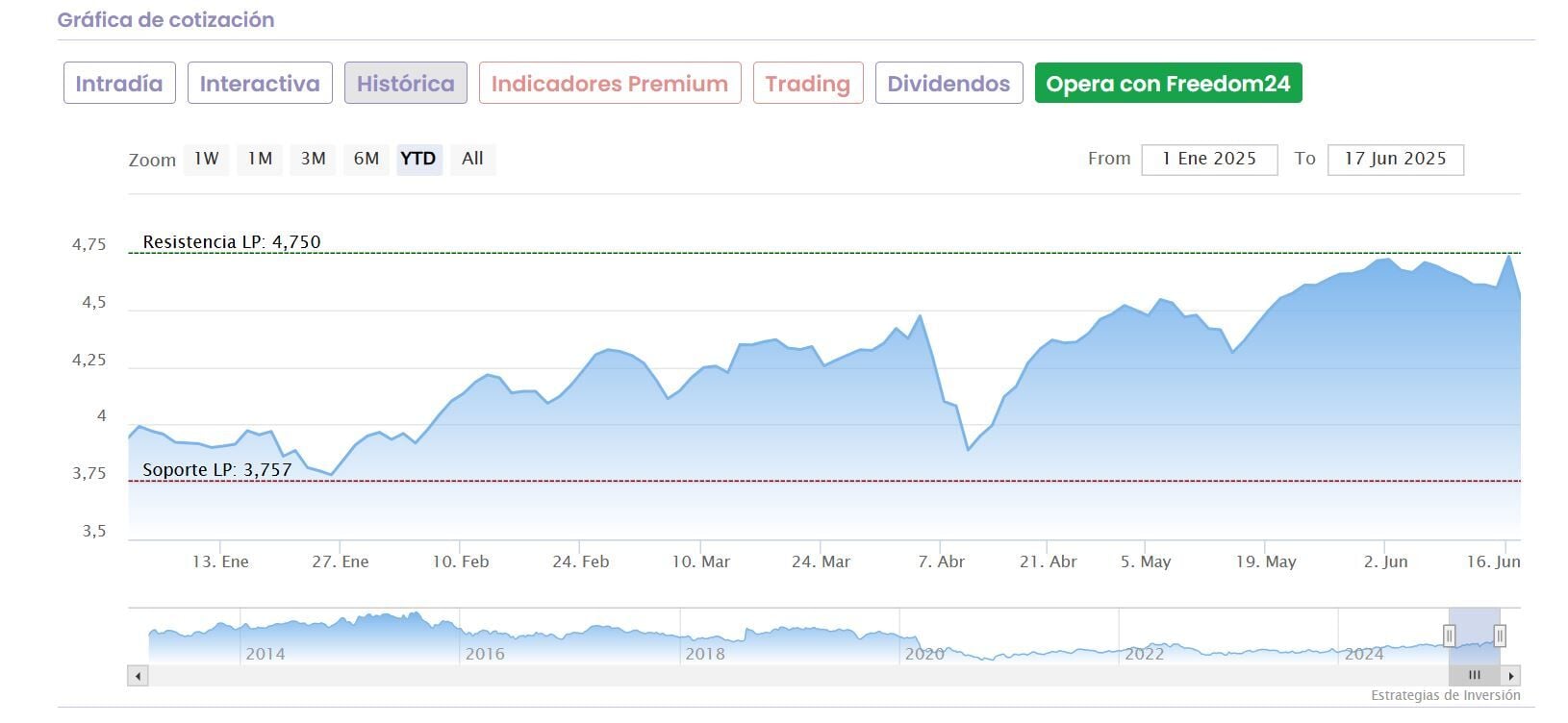Click the left range handle in navigator

(x=1450, y=636)
